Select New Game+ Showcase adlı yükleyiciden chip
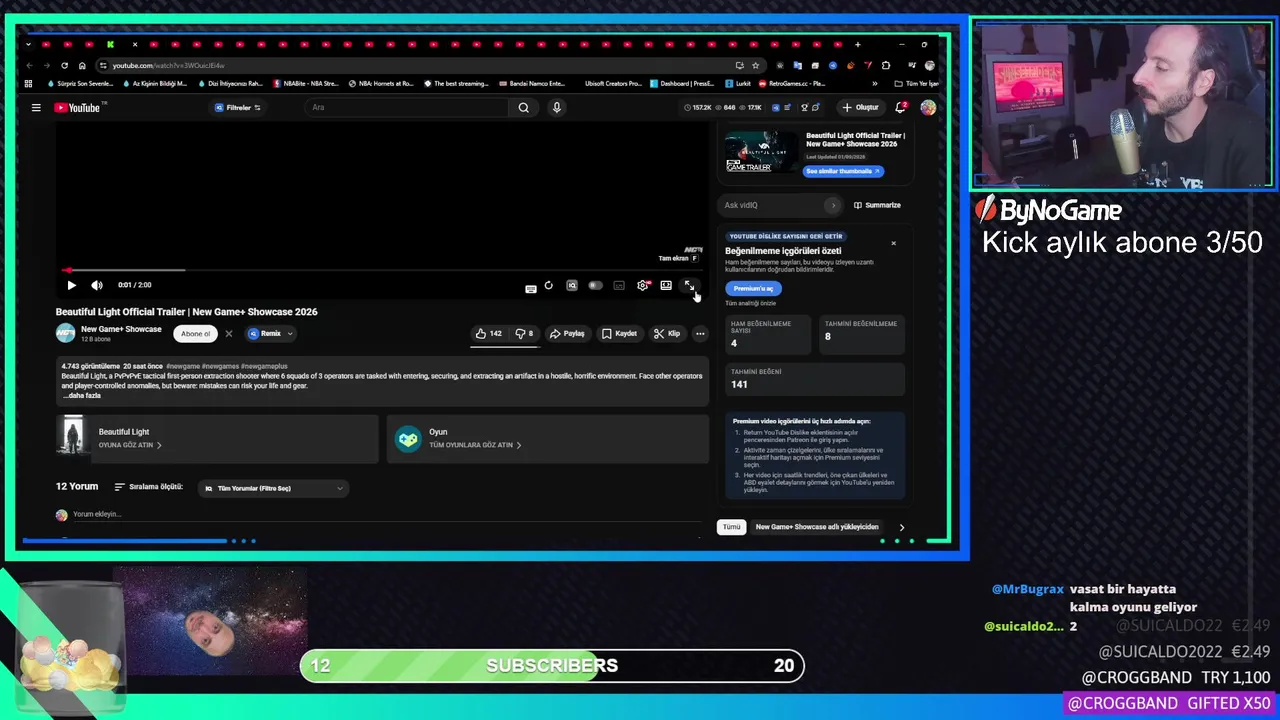 (817, 527)
